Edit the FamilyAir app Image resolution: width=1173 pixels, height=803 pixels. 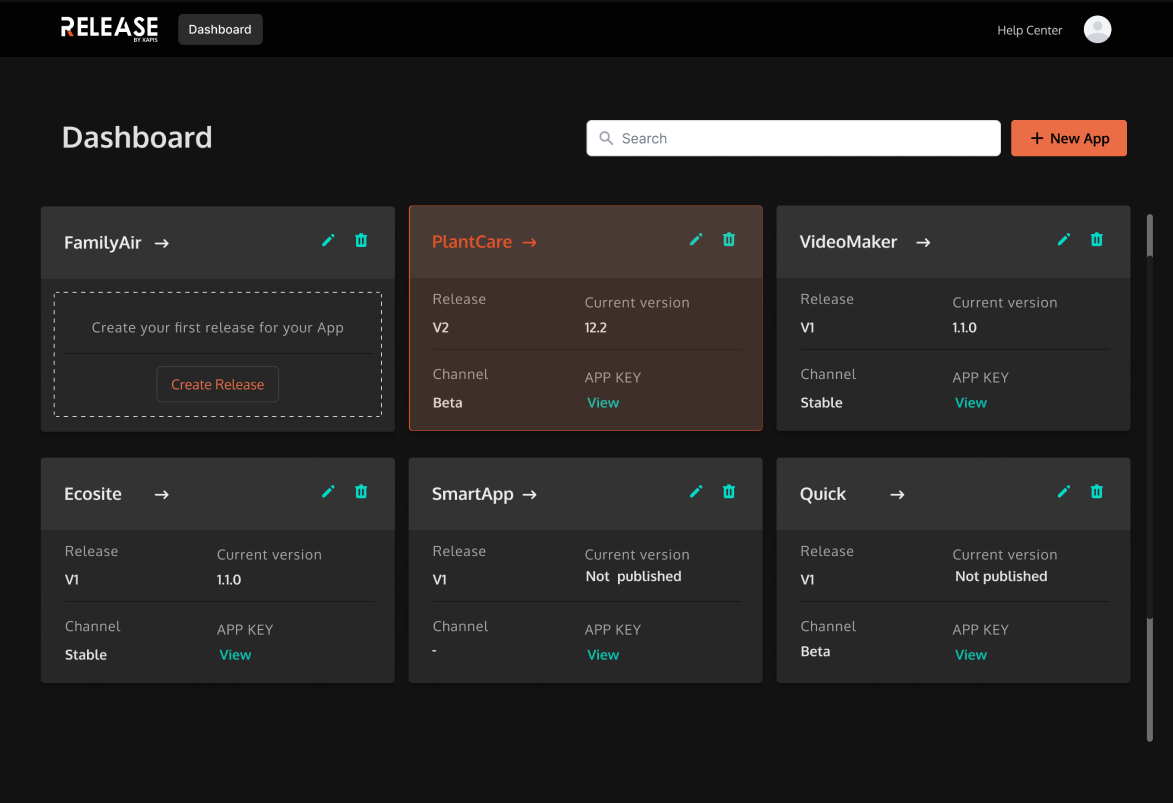[328, 240]
